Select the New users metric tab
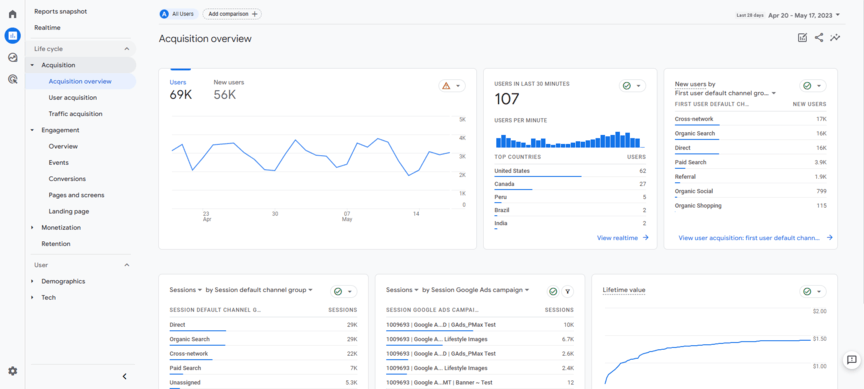The width and height of the screenshot is (864, 389). click(229, 89)
